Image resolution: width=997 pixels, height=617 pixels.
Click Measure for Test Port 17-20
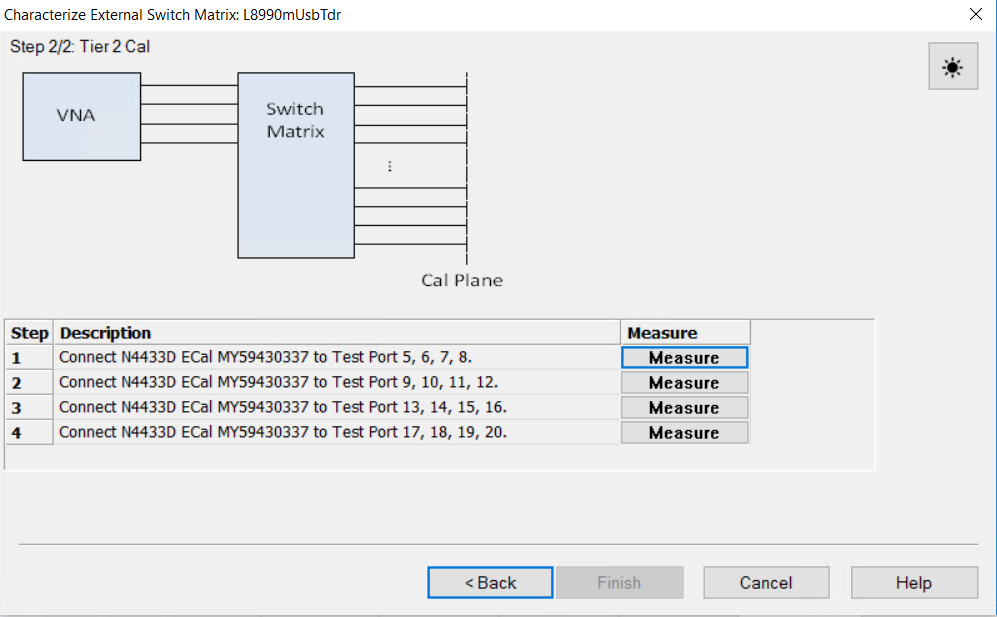(x=684, y=432)
